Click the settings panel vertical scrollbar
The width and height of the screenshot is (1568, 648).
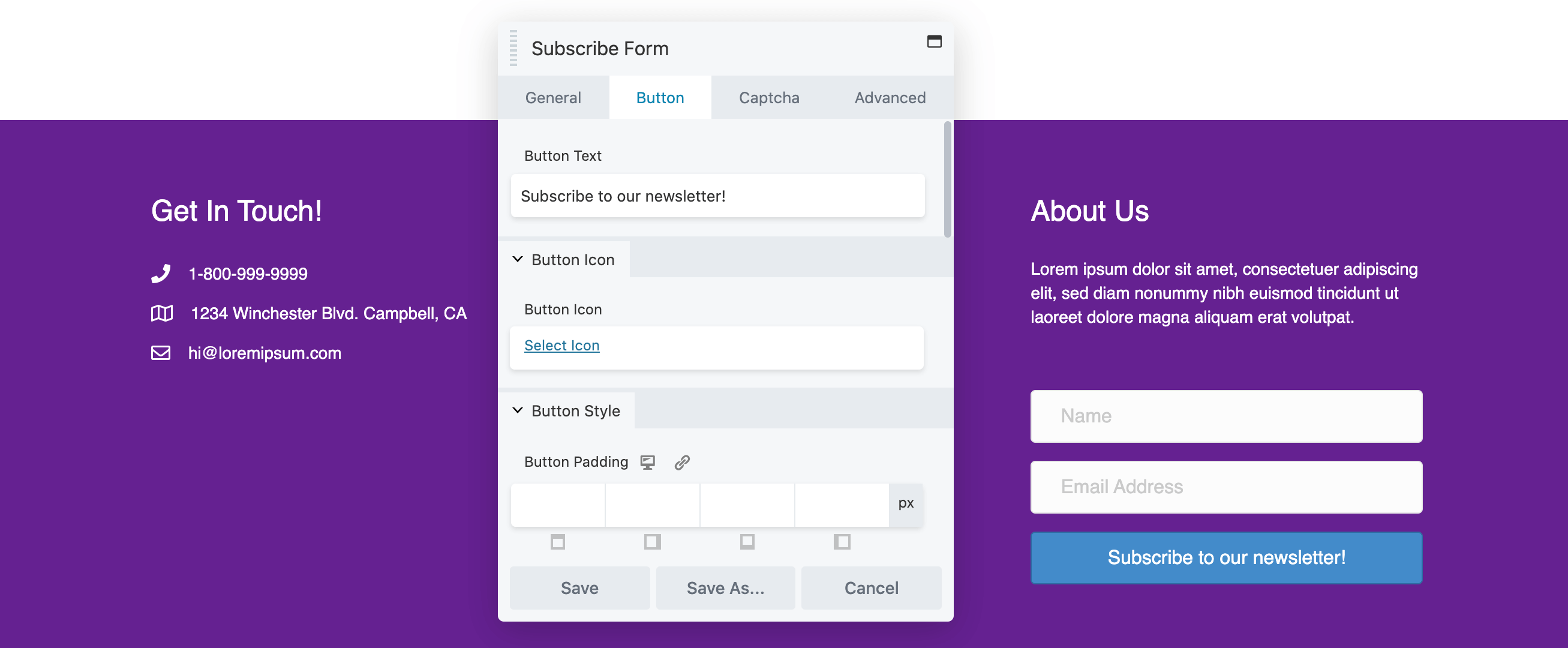pyautogui.click(x=947, y=179)
